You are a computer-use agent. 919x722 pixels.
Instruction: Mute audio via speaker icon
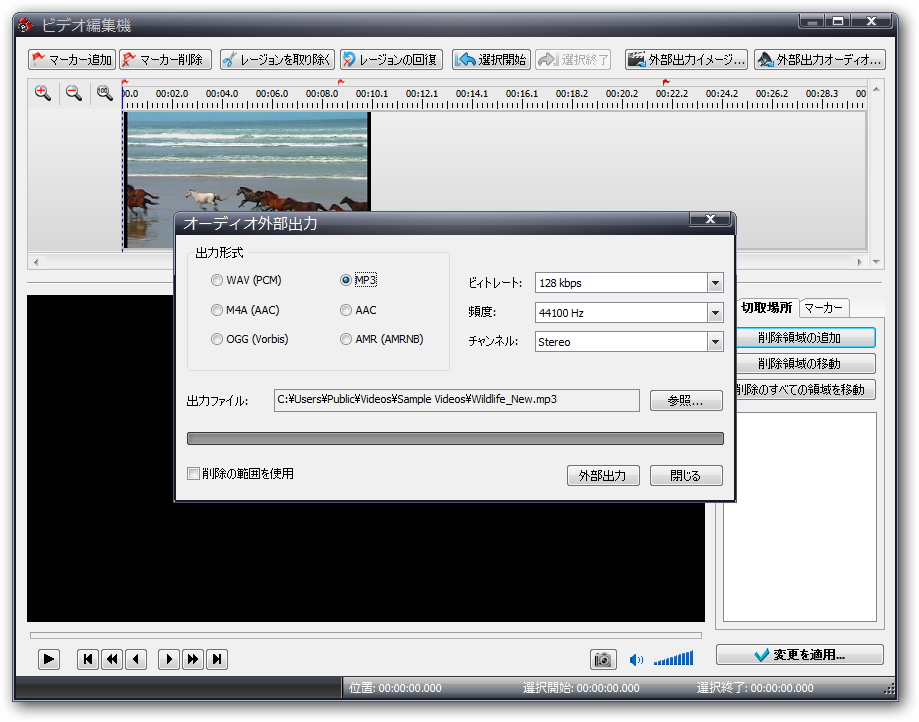coord(636,660)
